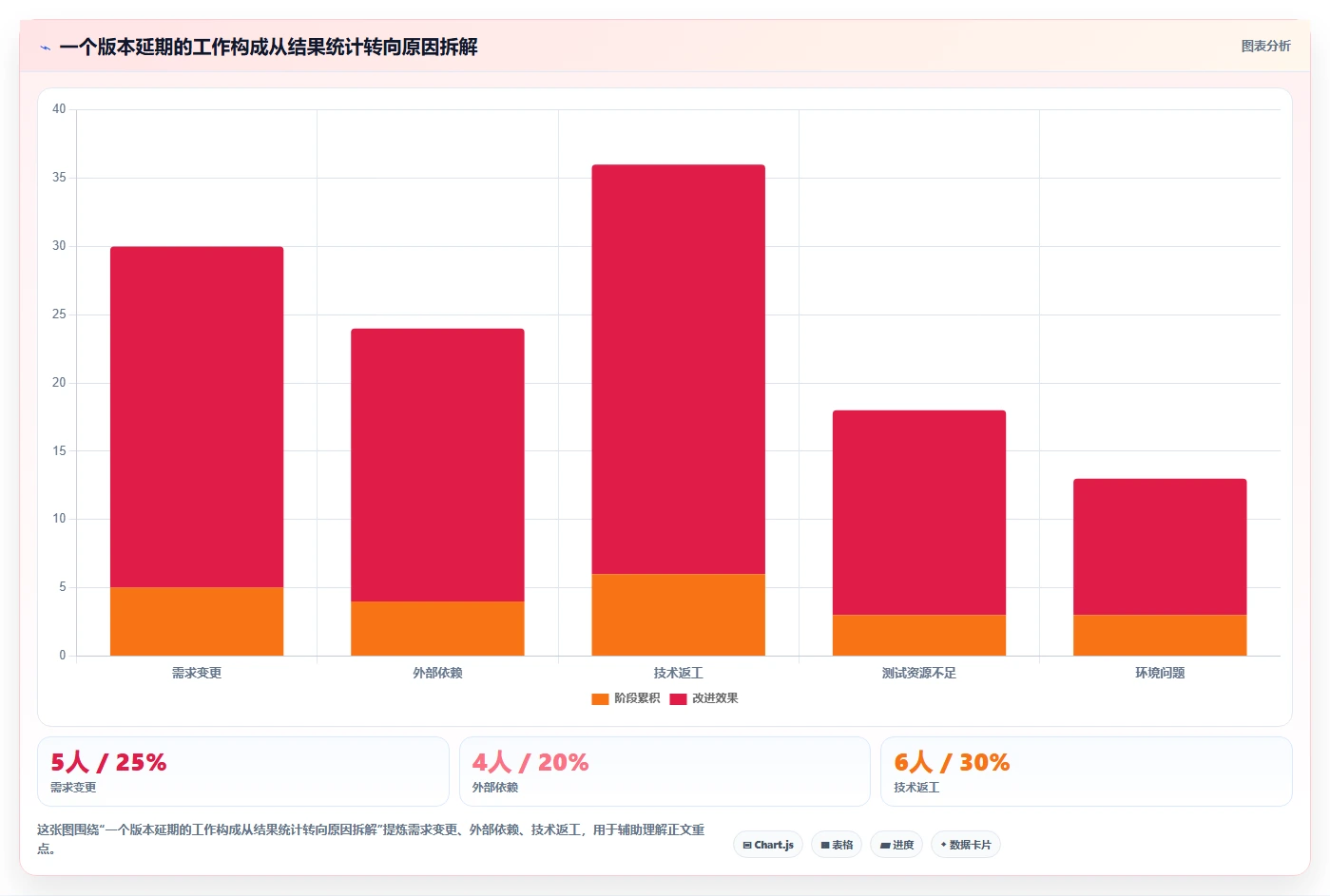Select the 数据卡片 tag chip

(x=966, y=845)
